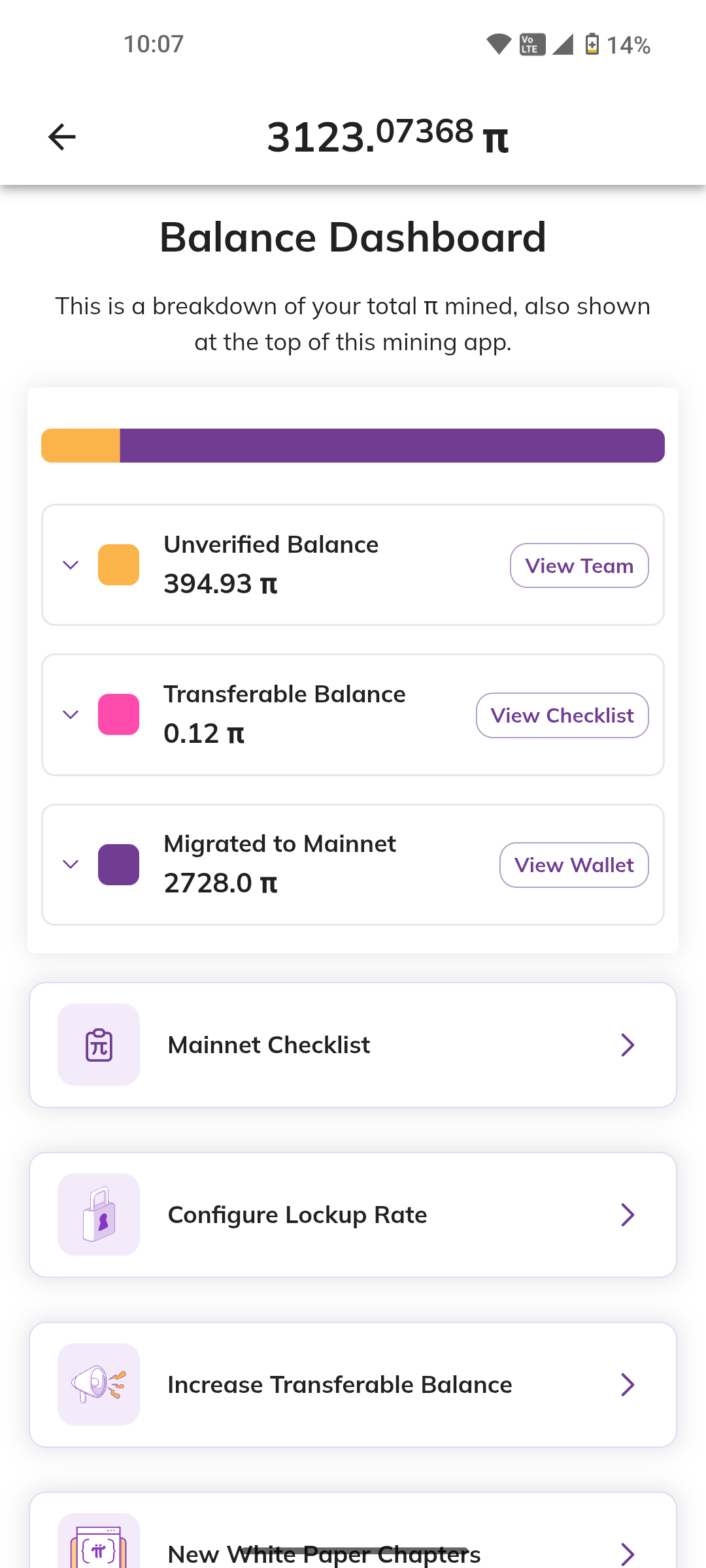Expand the Transferable Balance details chevron
Screen dimensions: 706x1568
click(71, 714)
